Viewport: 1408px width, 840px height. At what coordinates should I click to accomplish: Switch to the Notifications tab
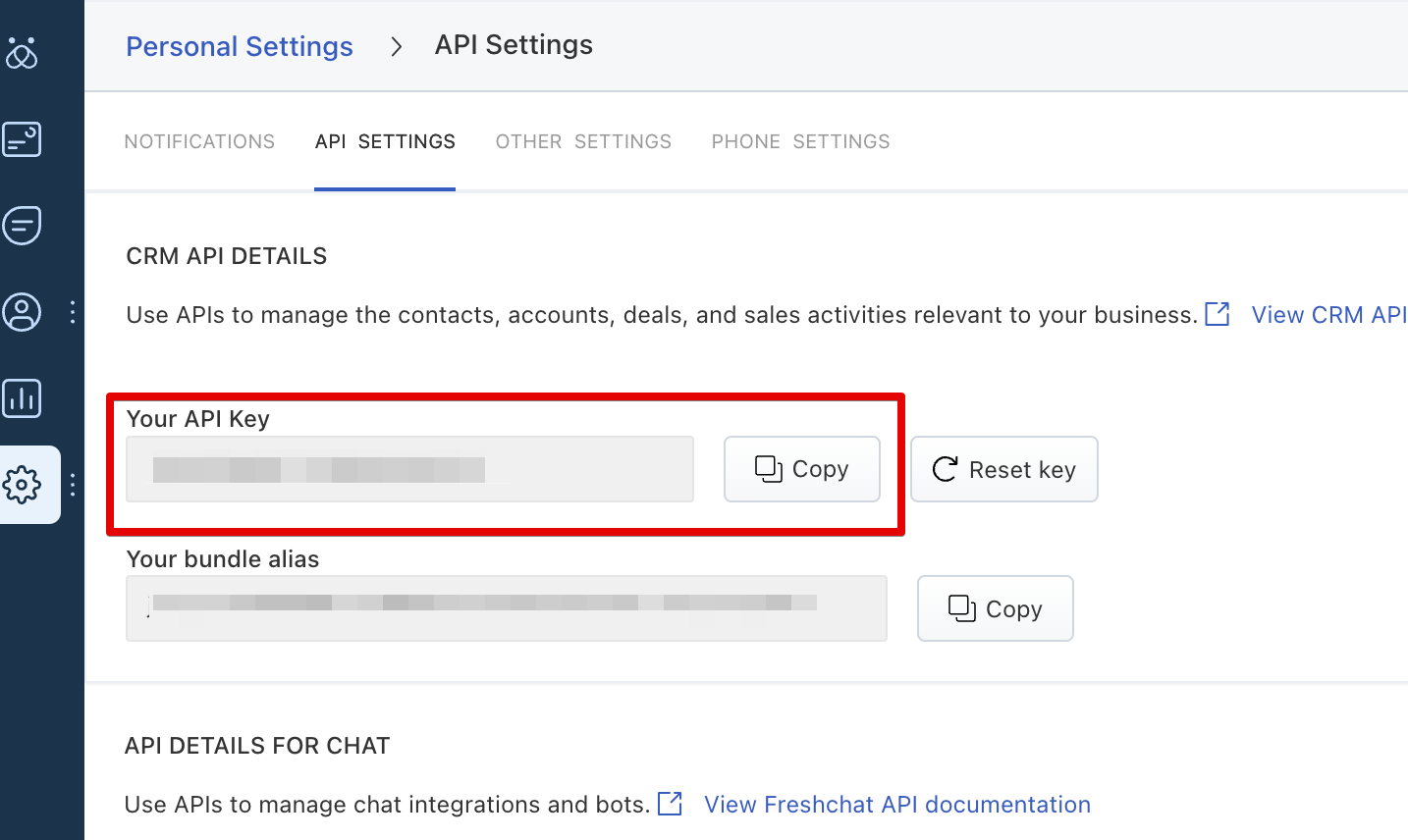coord(199,141)
